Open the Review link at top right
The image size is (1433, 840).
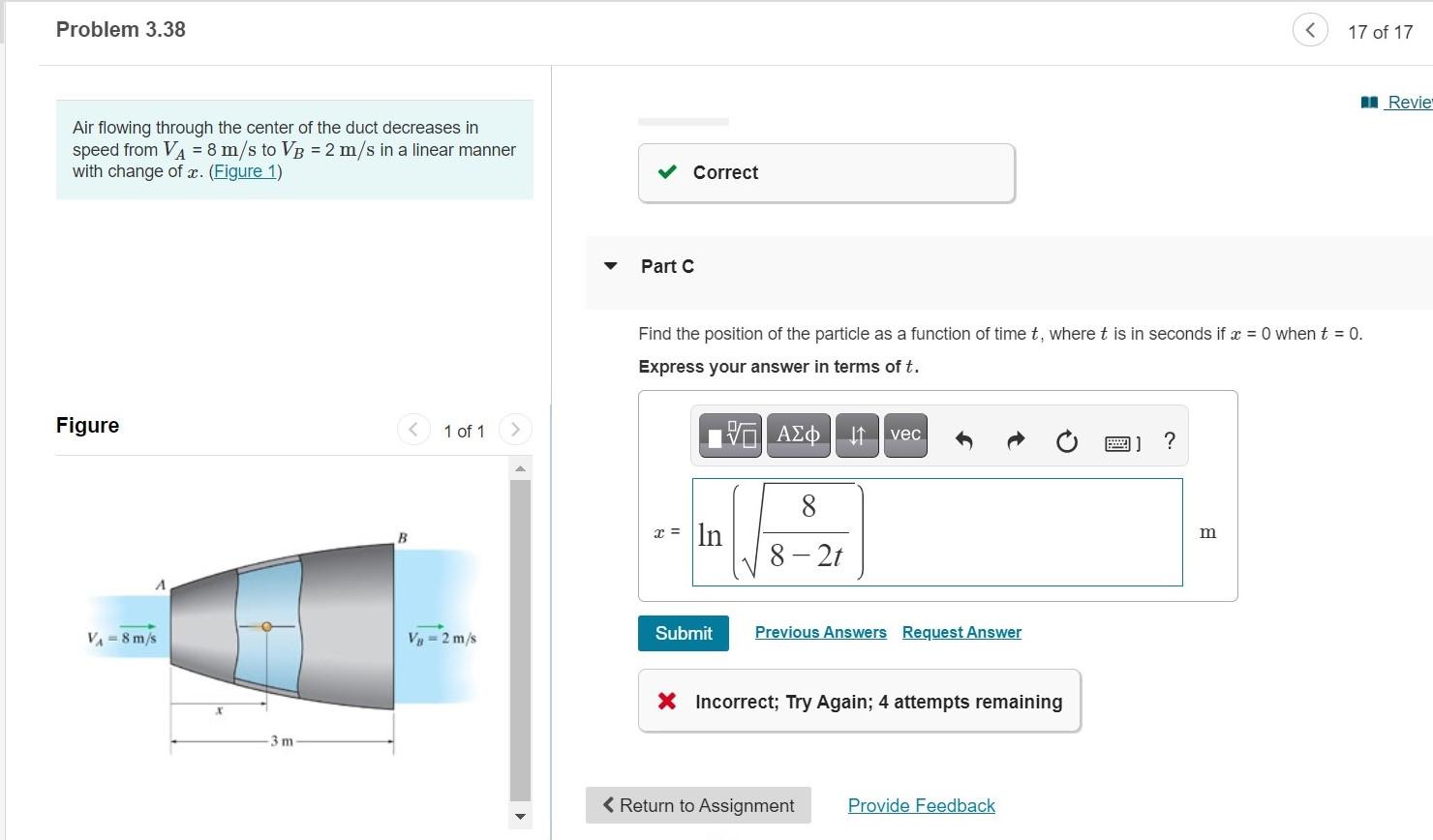pyautogui.click(x=1397, y=102)
